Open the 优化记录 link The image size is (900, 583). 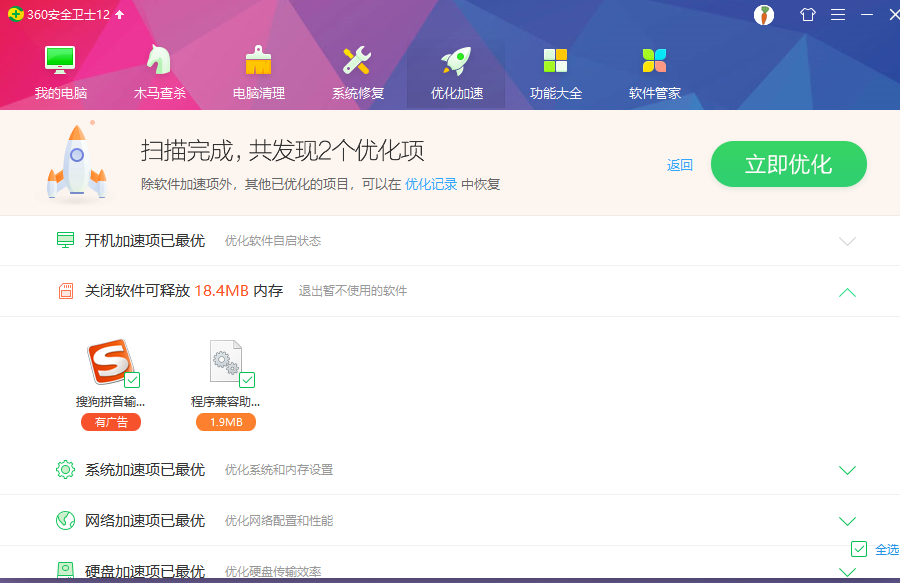pos(431,184)
